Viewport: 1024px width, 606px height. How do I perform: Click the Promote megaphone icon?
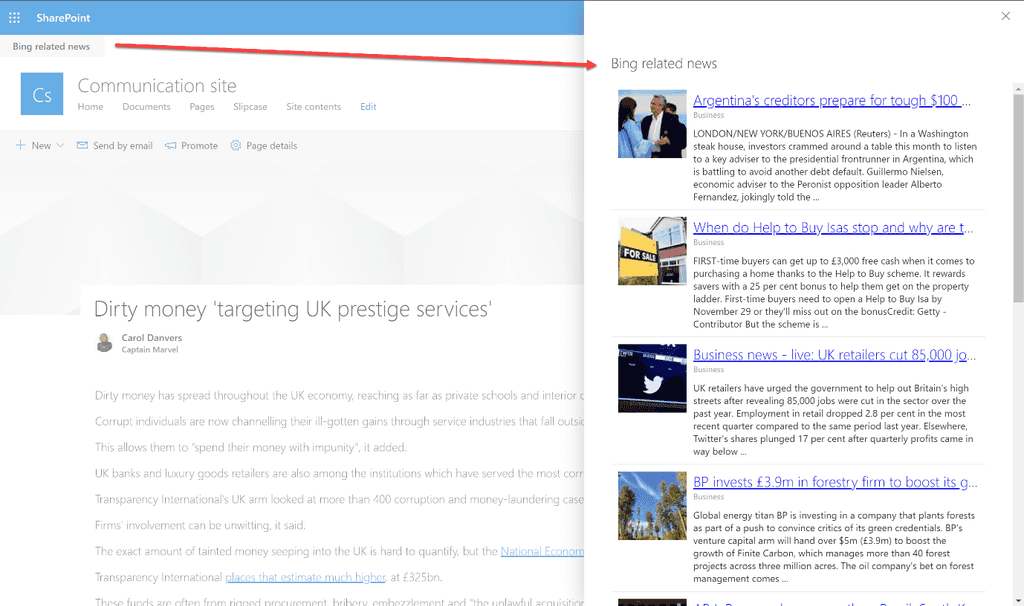[x=171, y=146]
